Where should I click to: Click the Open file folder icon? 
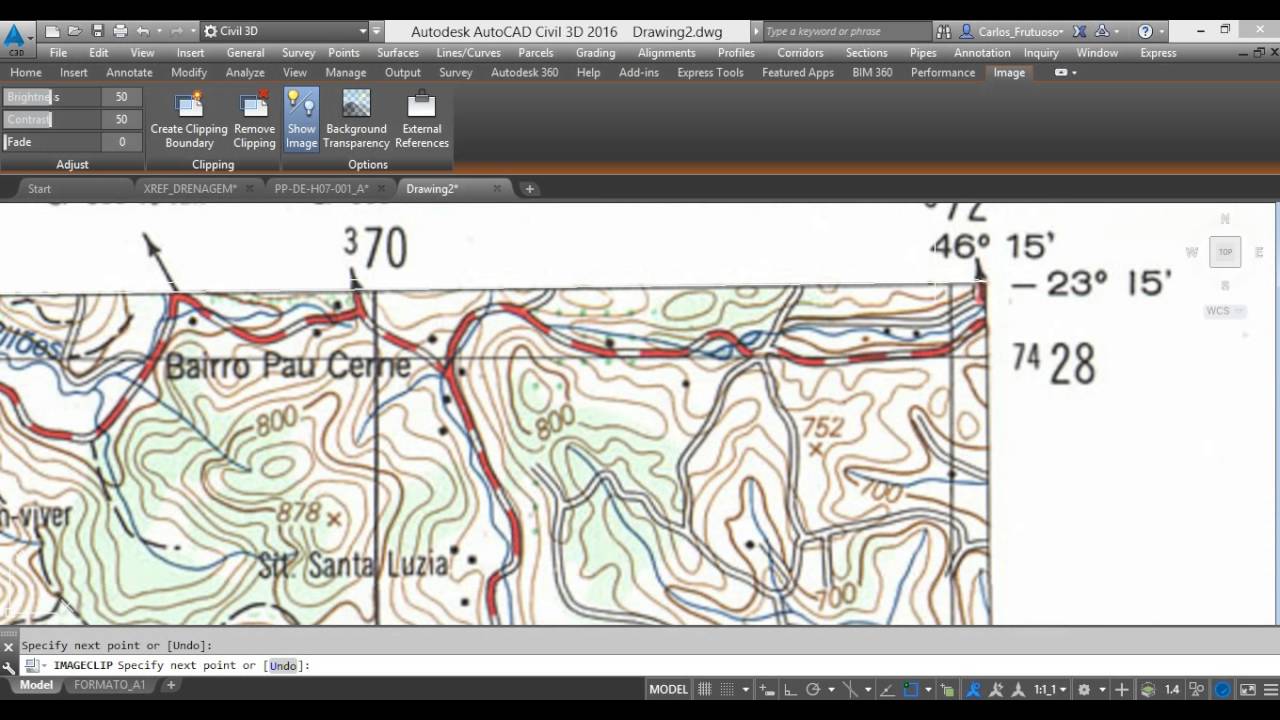[x=75, y=31]
